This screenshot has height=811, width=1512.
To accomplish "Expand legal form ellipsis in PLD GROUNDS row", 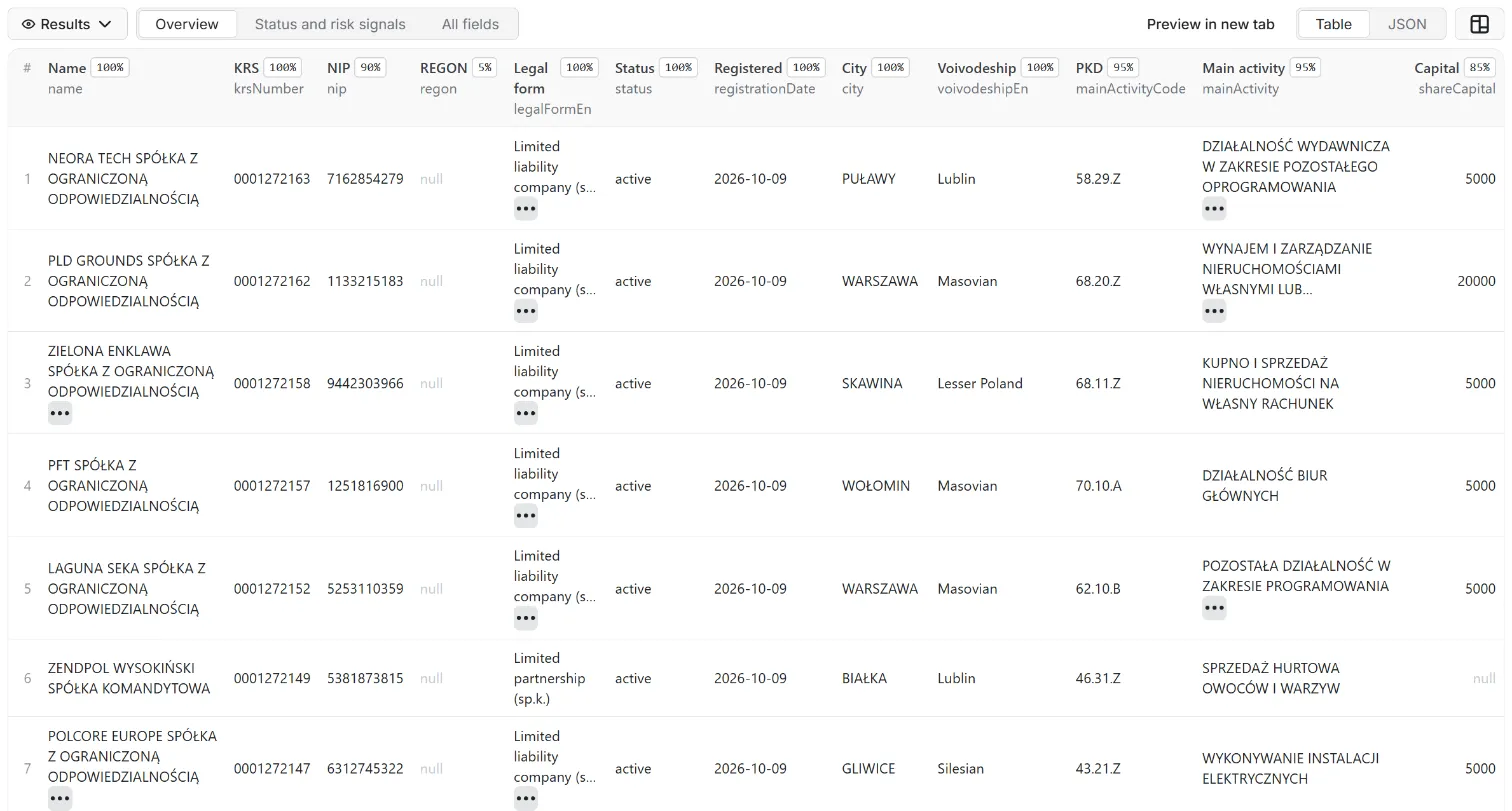I will click(x=526, y=311).
